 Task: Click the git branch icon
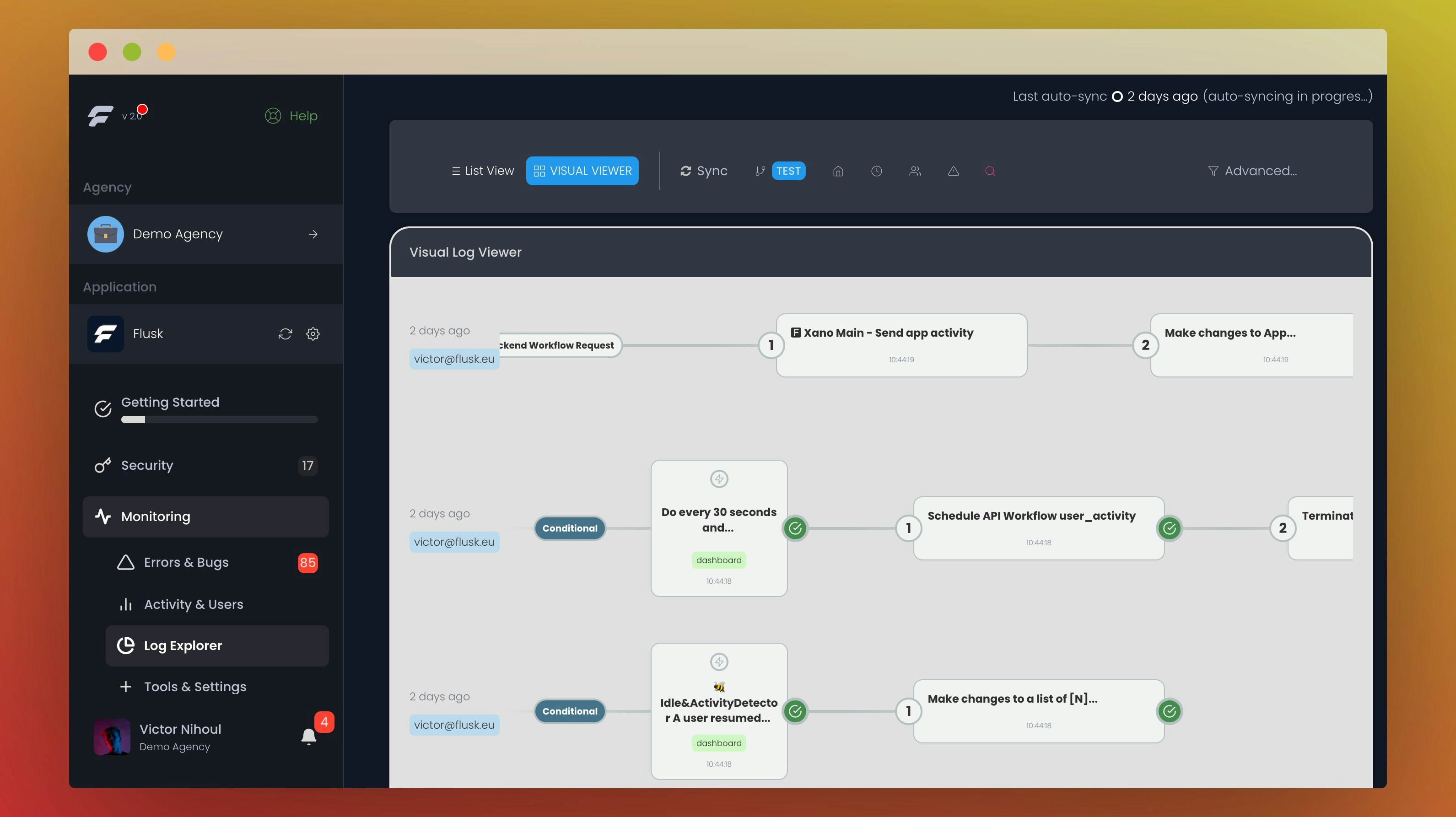(760, 171)
